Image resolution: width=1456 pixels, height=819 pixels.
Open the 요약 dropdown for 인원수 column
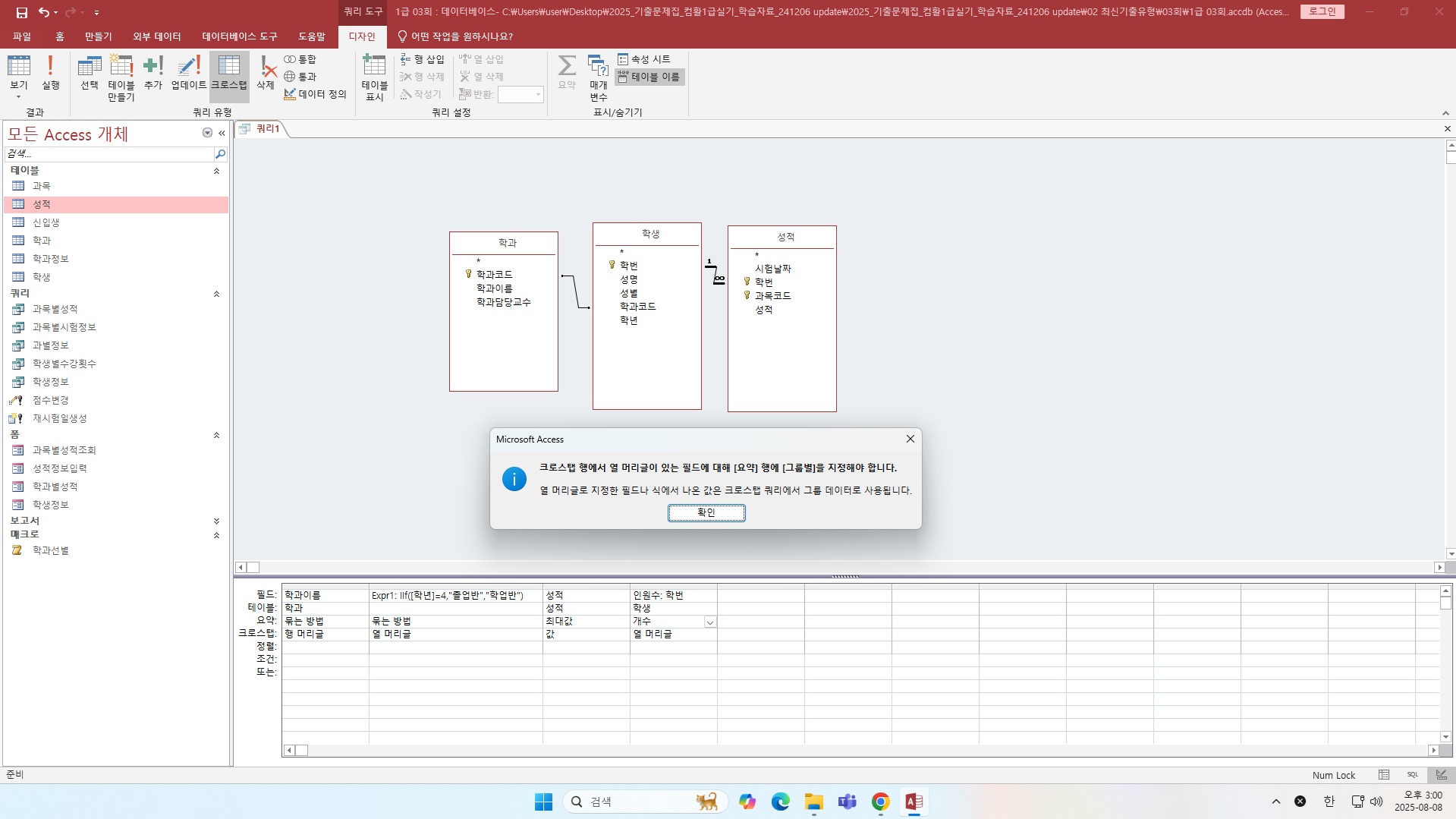(710, 622)
